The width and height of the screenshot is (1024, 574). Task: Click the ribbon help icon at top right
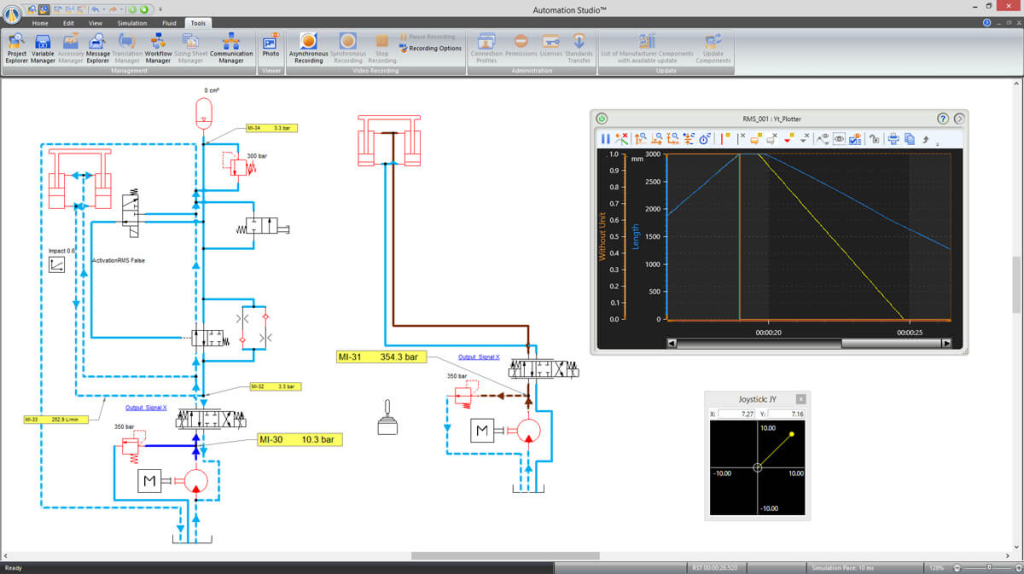[x=987, y=22]
